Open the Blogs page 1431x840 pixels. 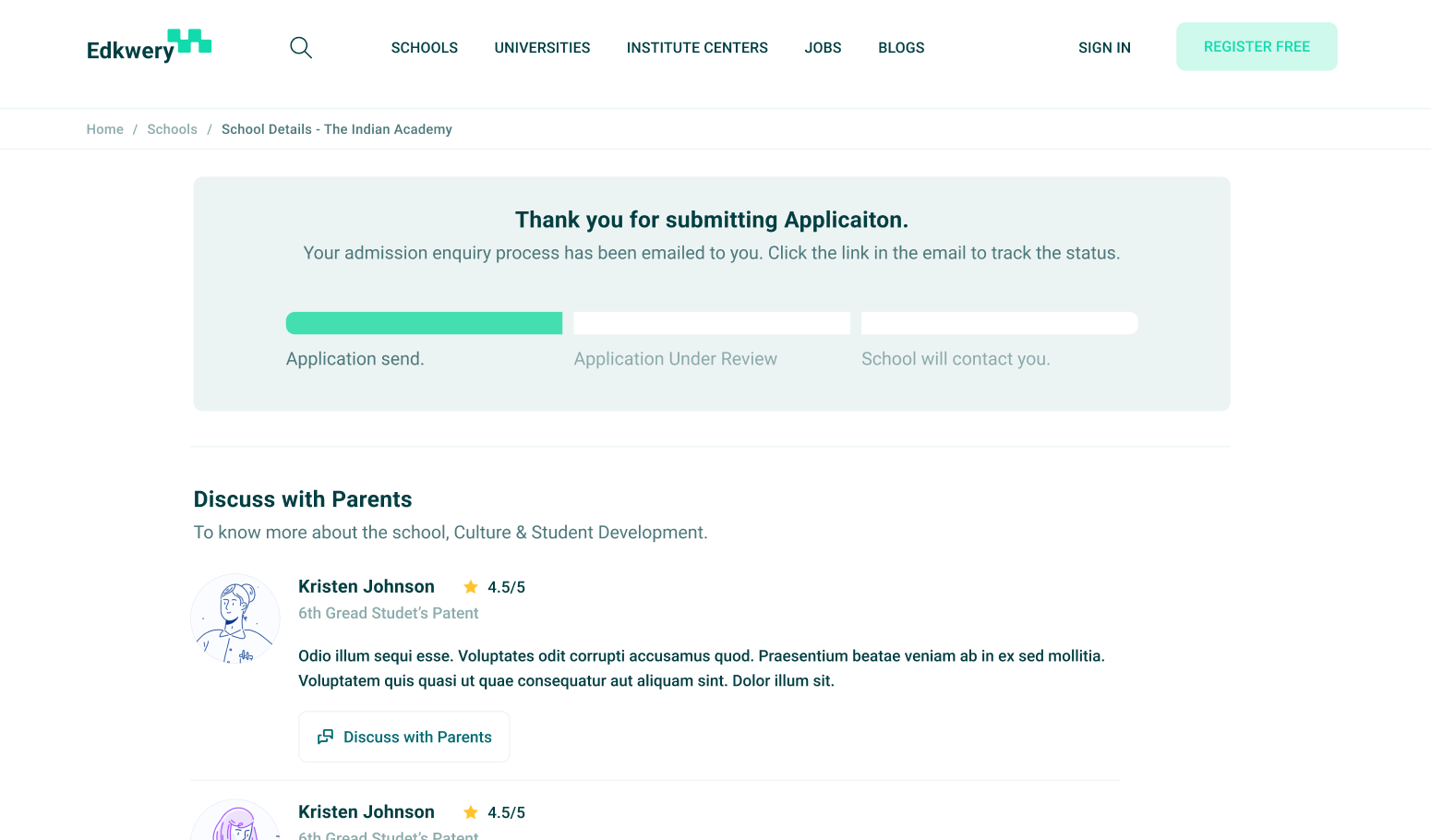coord(901,48)
